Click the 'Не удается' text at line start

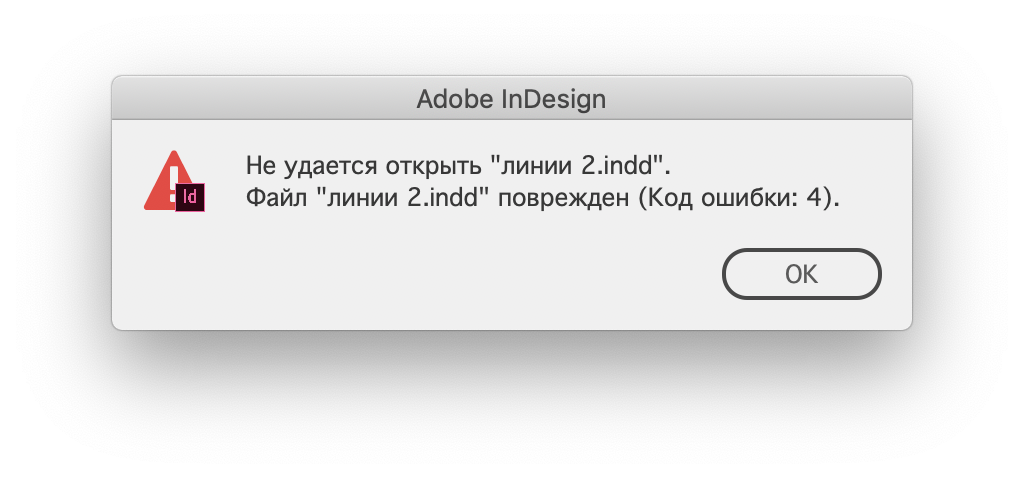pos(312,166)
